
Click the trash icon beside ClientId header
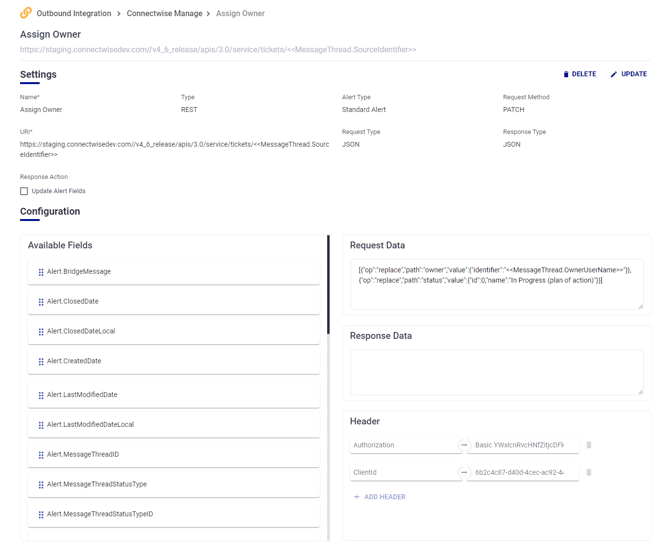(x=589, y=472)
